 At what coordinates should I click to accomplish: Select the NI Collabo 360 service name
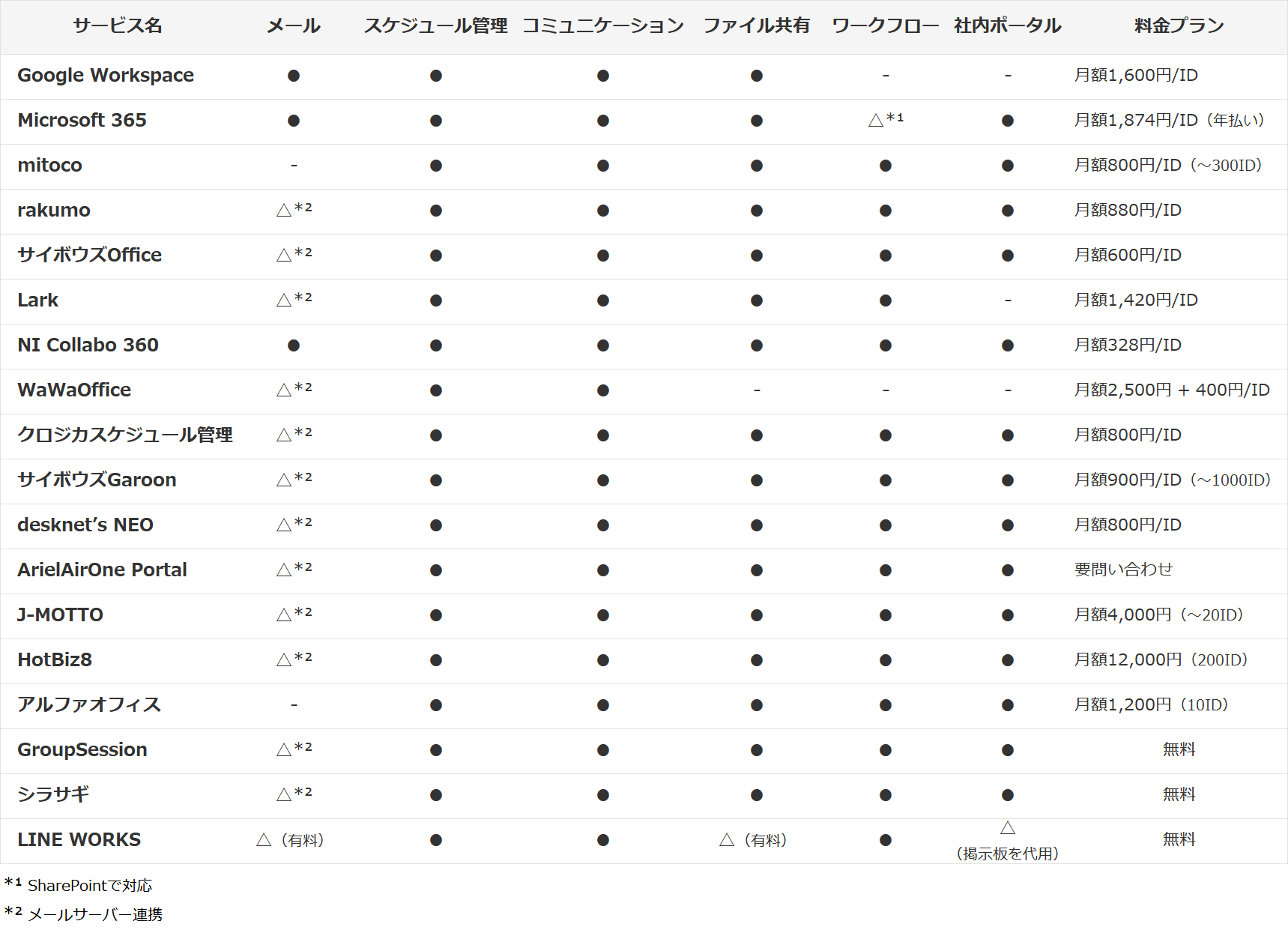(88, 345)
